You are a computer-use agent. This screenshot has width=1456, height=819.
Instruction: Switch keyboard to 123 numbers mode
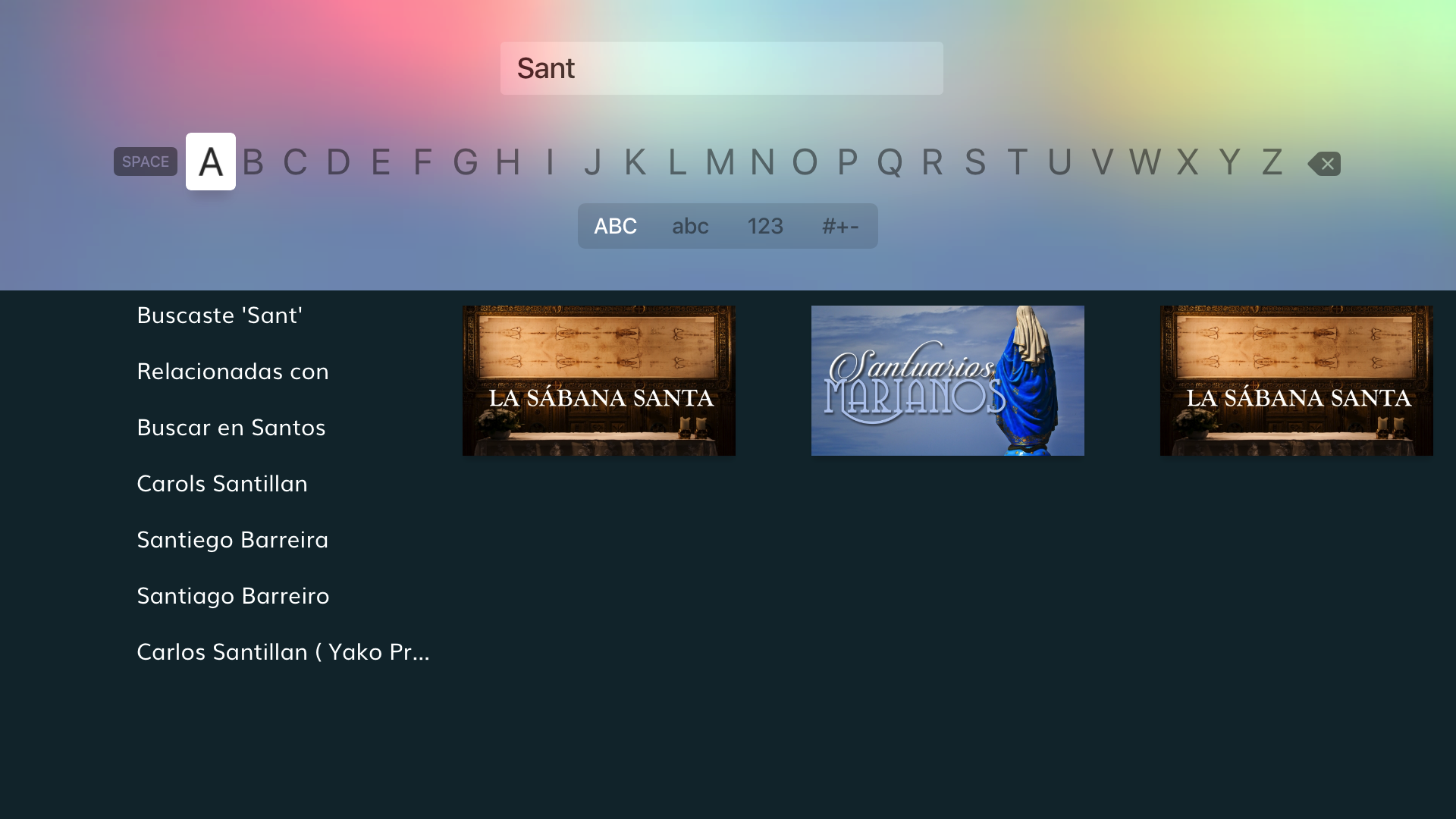tap(765, 226)
